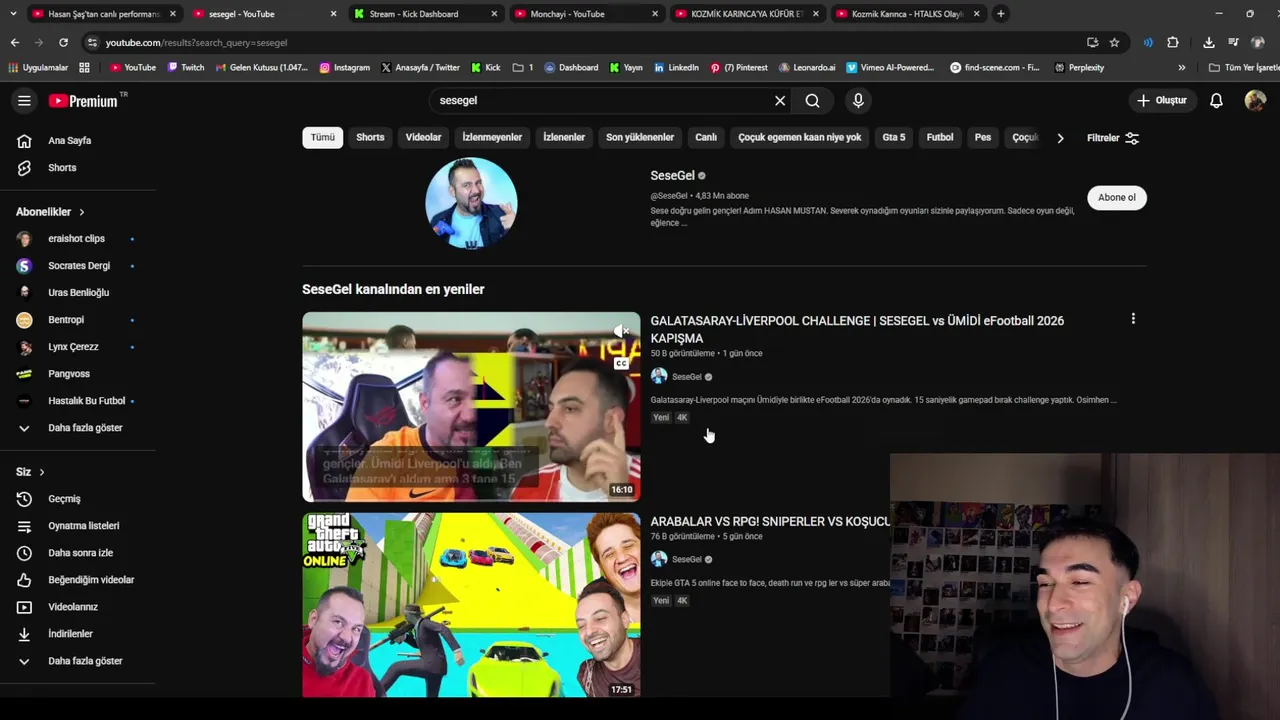Screen dimensions: 1280x720
Task: Click the GALATASARAY-LİVERPOOL CHALLENGE video title
Action: point(857,329)
